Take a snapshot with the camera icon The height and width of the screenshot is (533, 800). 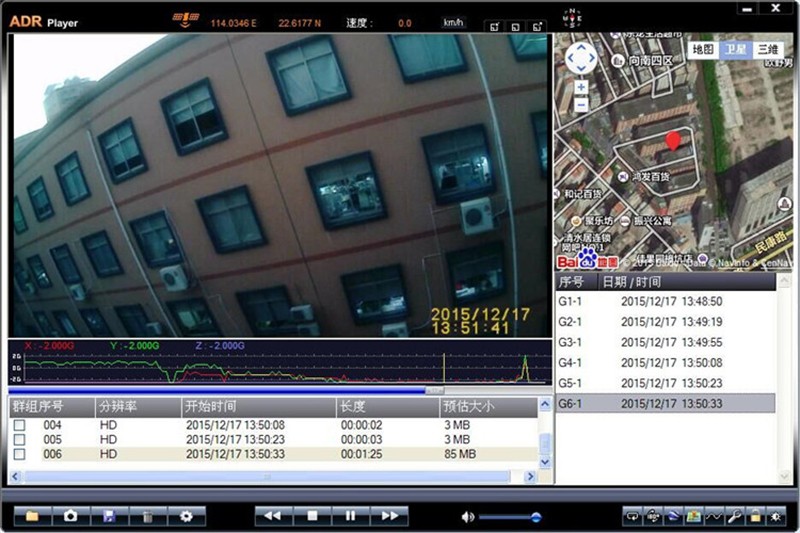point(70,516)
